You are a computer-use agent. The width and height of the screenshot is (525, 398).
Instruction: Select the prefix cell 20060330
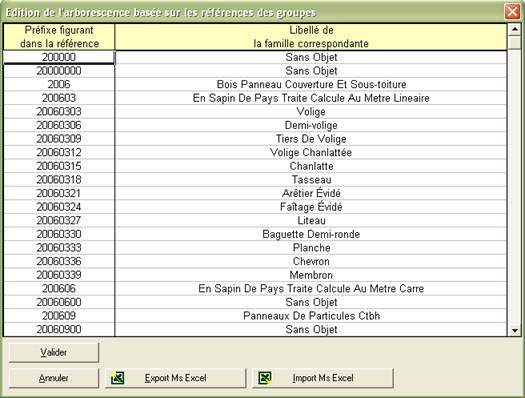click(59, 234)
